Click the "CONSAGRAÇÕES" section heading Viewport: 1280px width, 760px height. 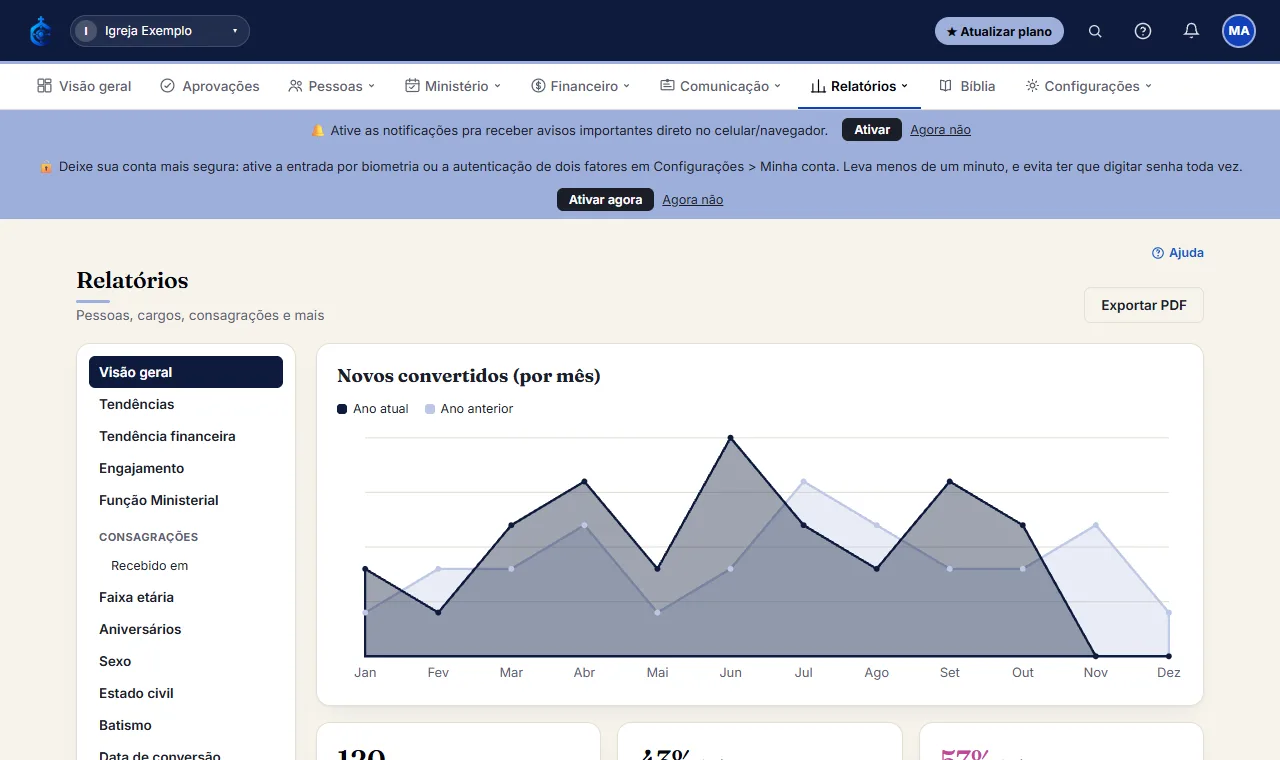(x=149, y=537)
